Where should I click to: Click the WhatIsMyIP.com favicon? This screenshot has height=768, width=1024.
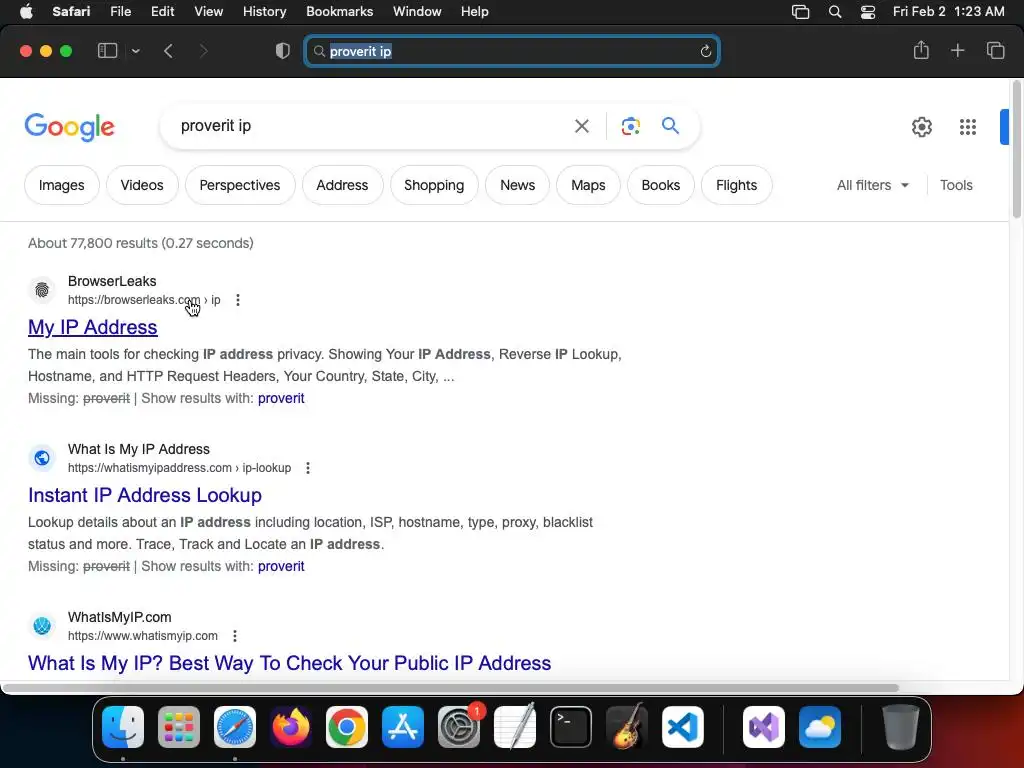coord(42,625)
